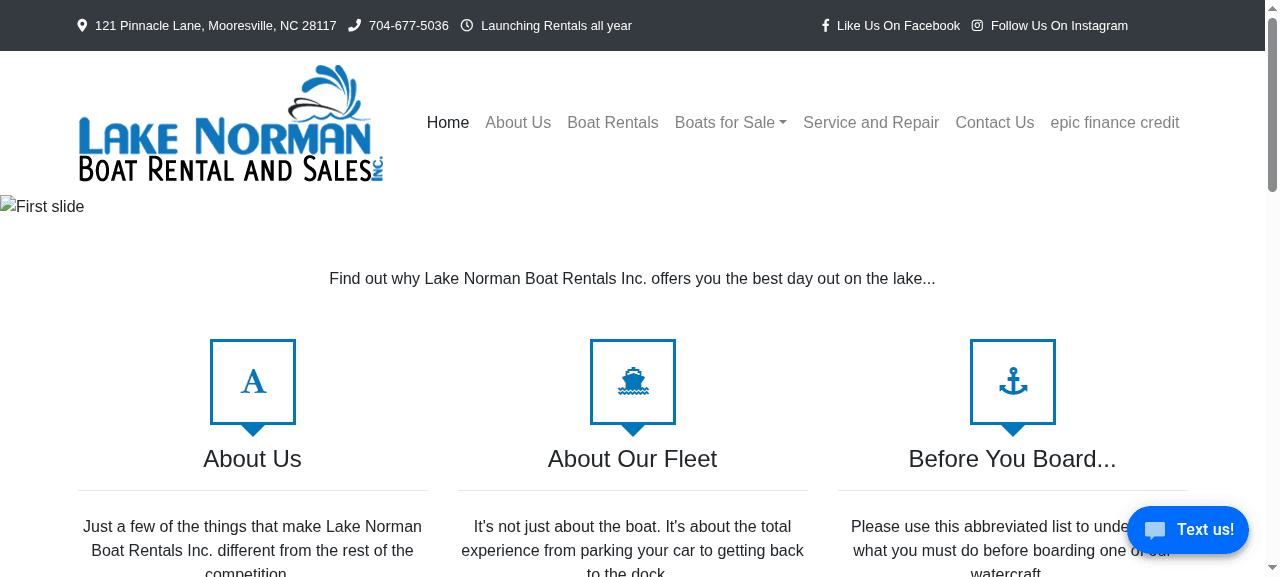1280x577 pixels.
Task: Click the Like Us On Facebook link
Action: 898,26
